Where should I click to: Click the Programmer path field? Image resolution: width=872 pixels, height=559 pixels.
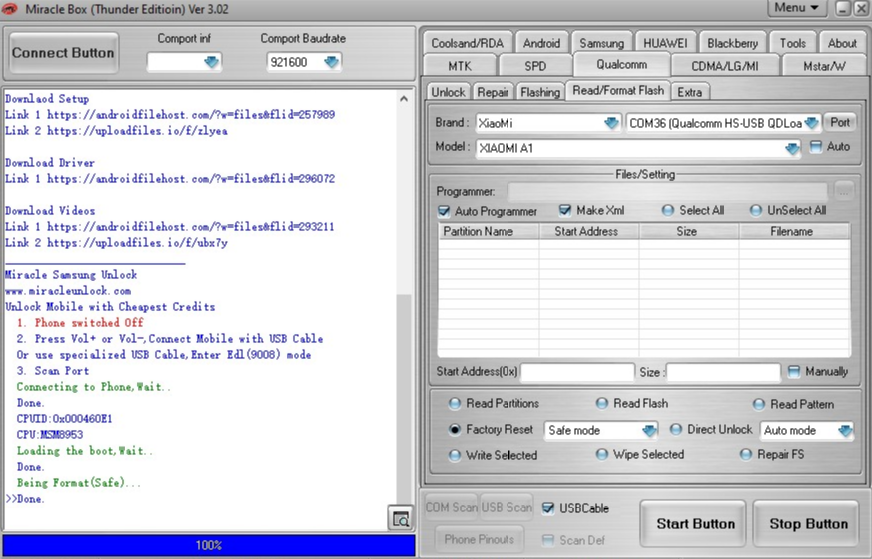(667, 192)
